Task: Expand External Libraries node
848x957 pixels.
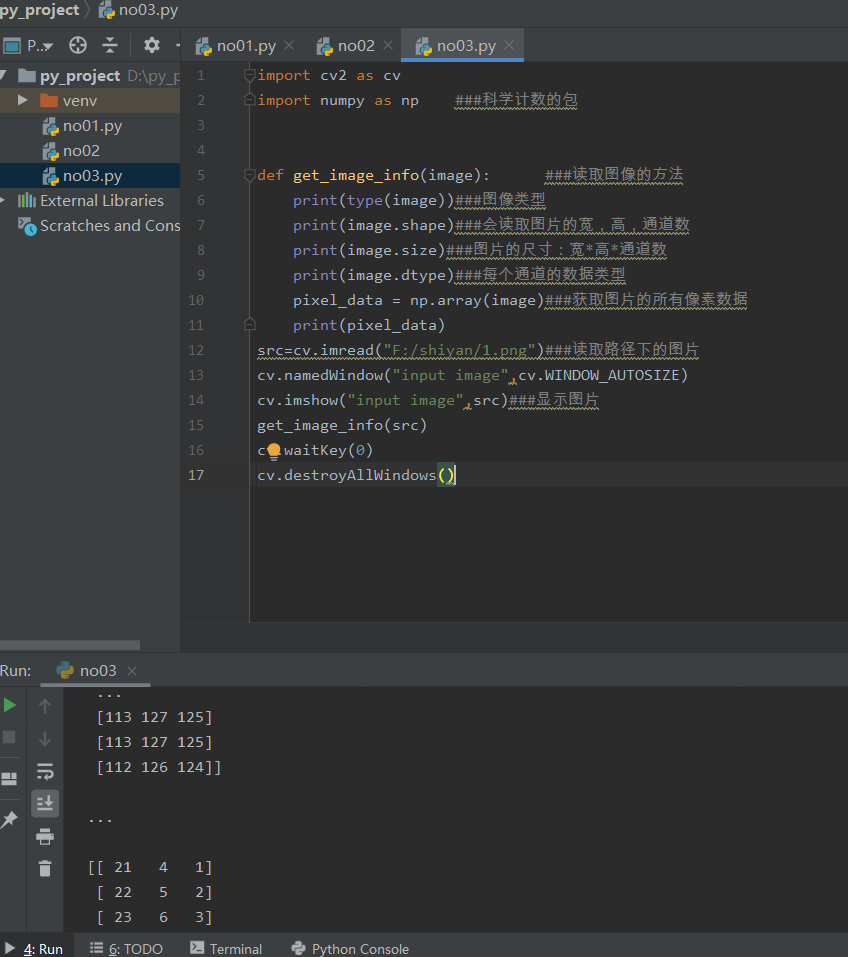Action: [x=4, y=200]
